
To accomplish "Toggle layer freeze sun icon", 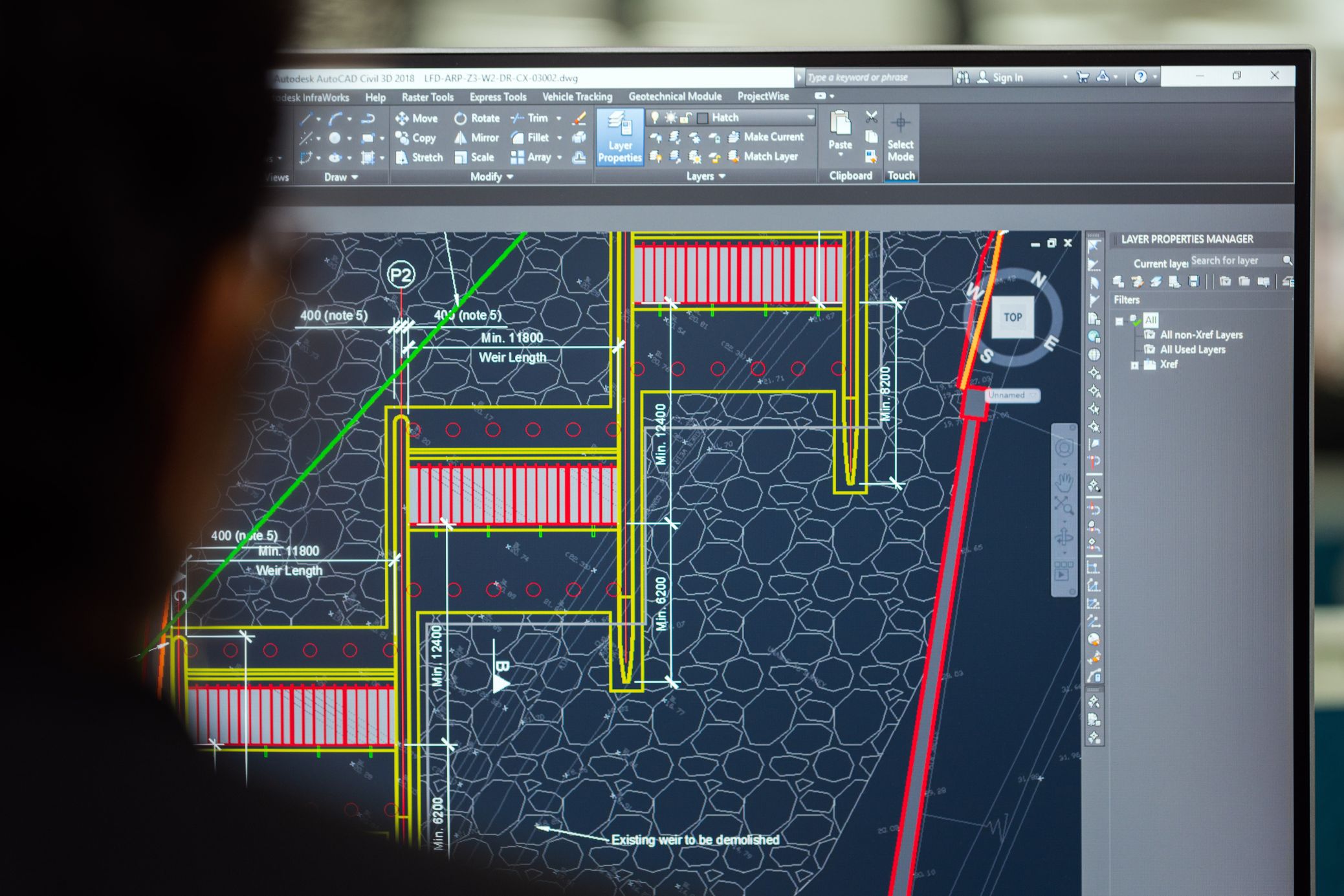I will coord(670,117).
